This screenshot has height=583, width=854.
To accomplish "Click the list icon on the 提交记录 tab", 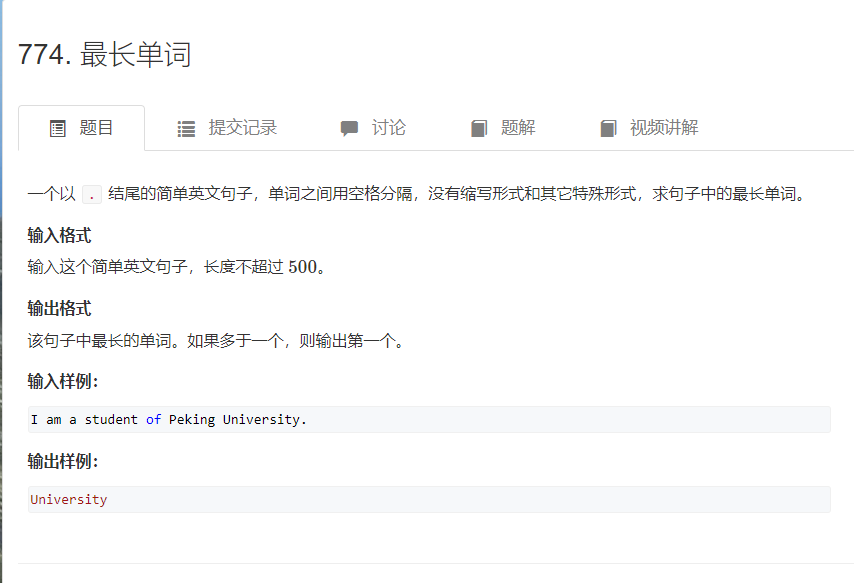I will [185, 127].
